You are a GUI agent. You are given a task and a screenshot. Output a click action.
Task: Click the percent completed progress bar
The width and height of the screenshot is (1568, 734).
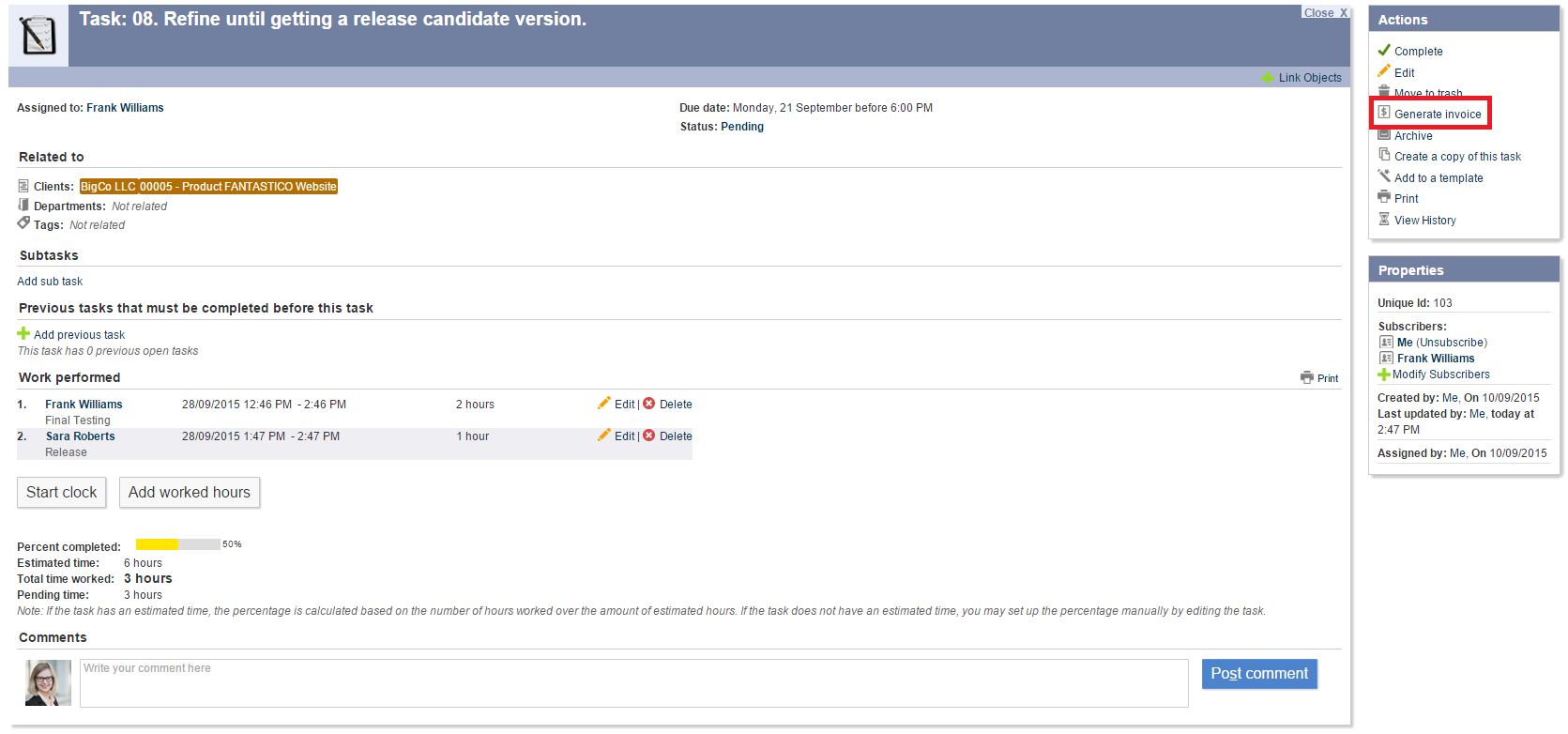coord(177,544)
